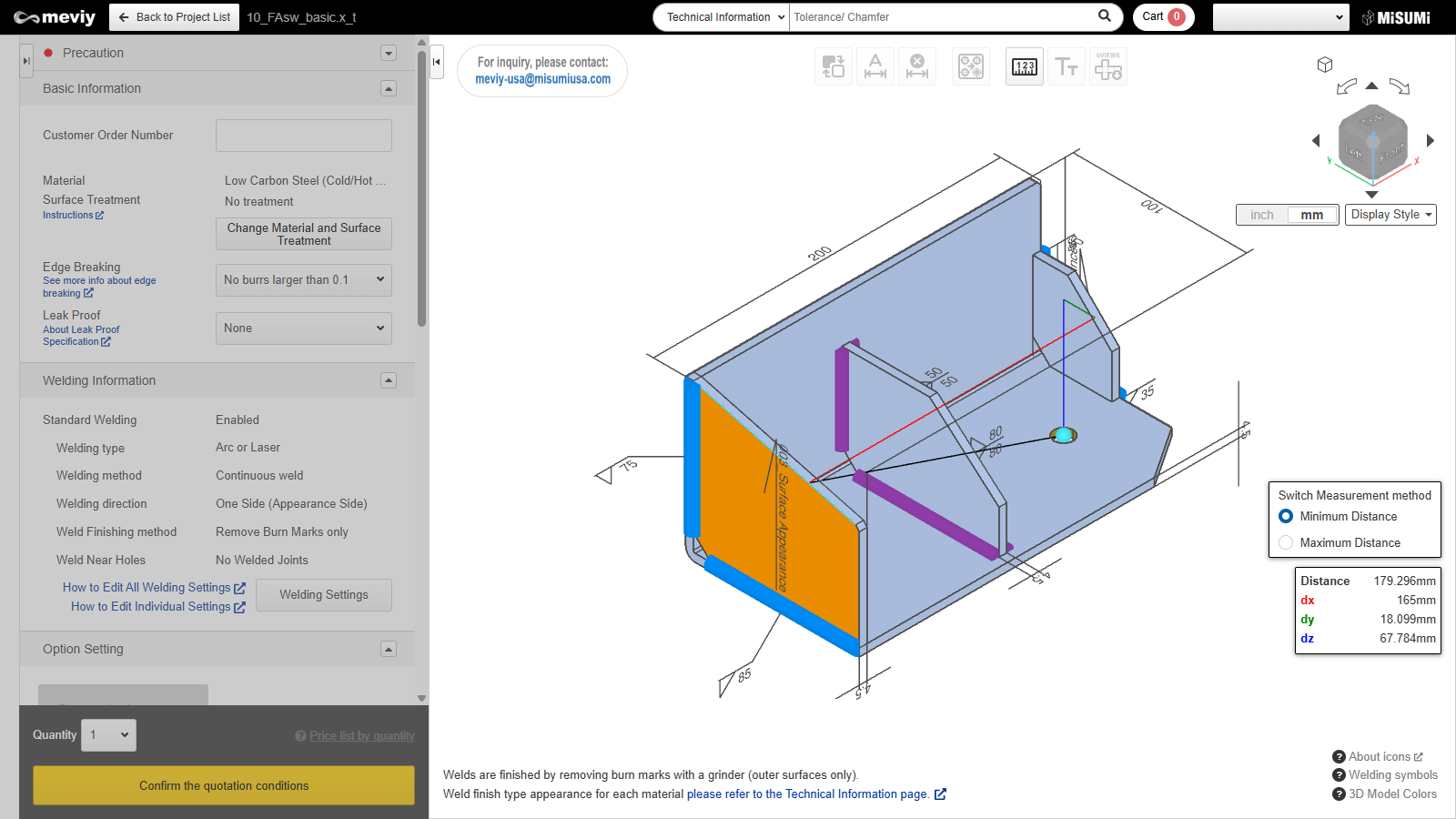Click the delete dimension tolerance icon
The image size is (1456, 819).
pyautogui.click(x=917, y=67)
